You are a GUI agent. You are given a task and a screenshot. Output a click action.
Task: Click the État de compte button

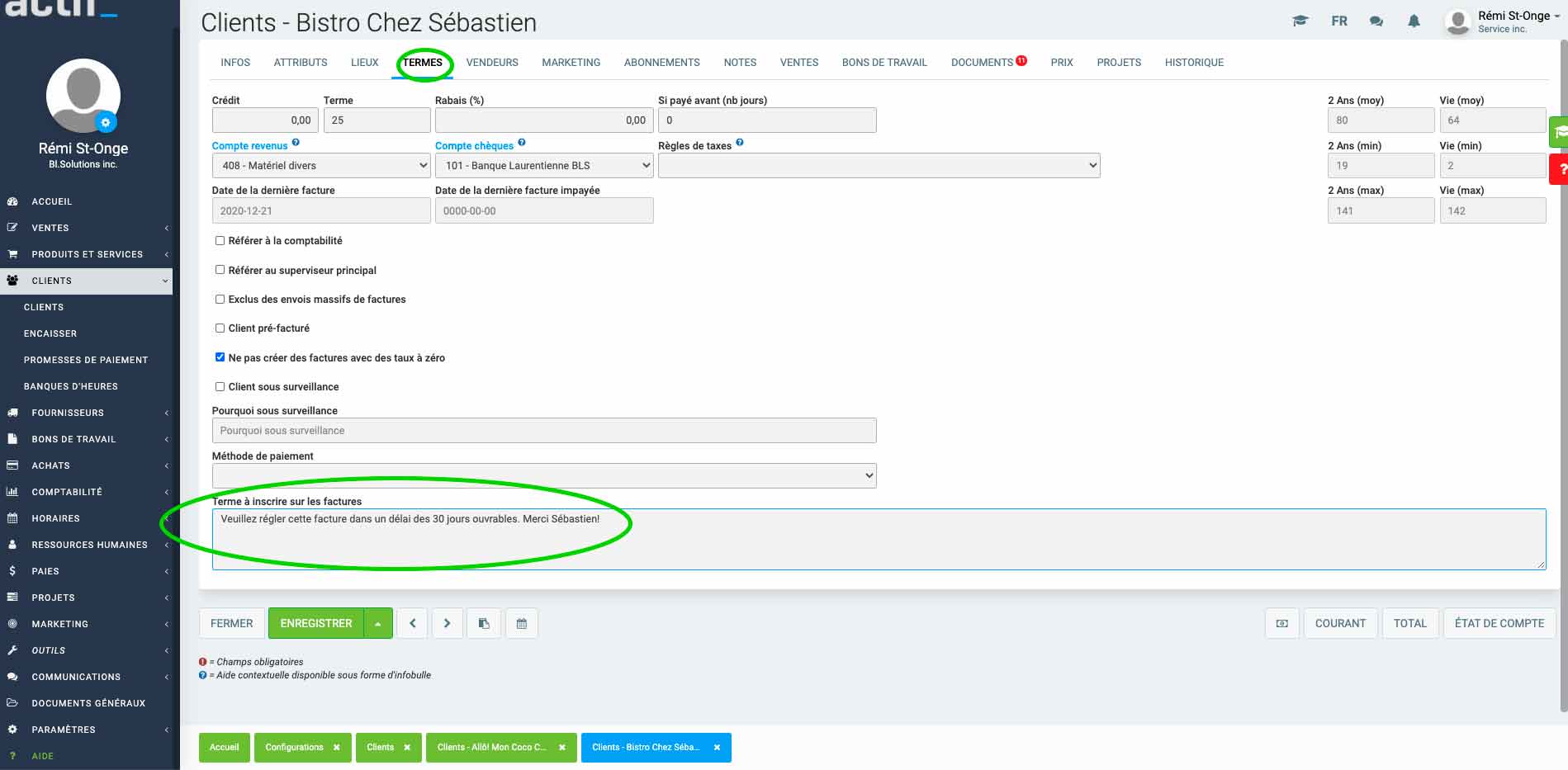point(1499,623)
